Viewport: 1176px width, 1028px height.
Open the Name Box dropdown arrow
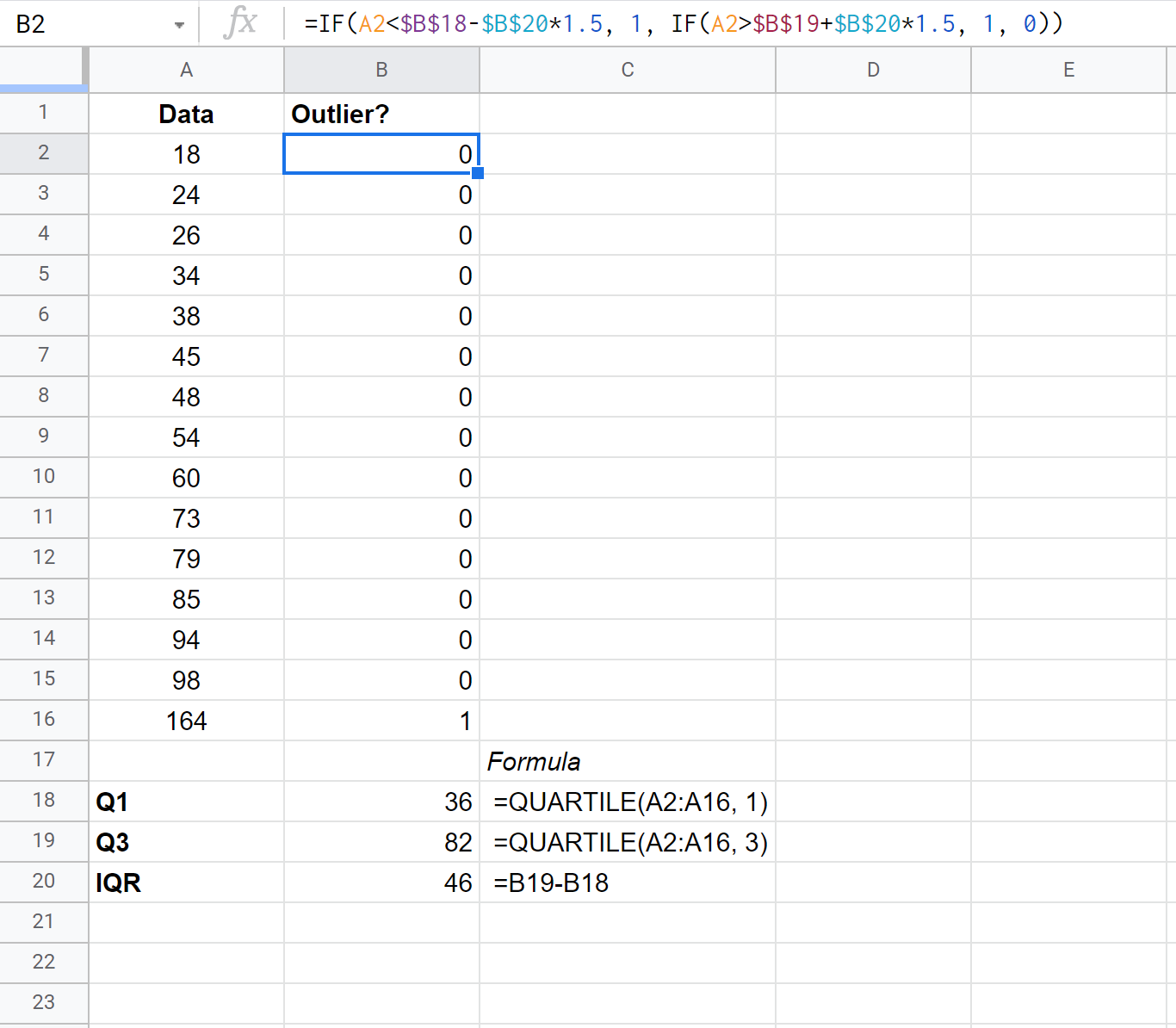pyautogui.click(x=178, y=23)
